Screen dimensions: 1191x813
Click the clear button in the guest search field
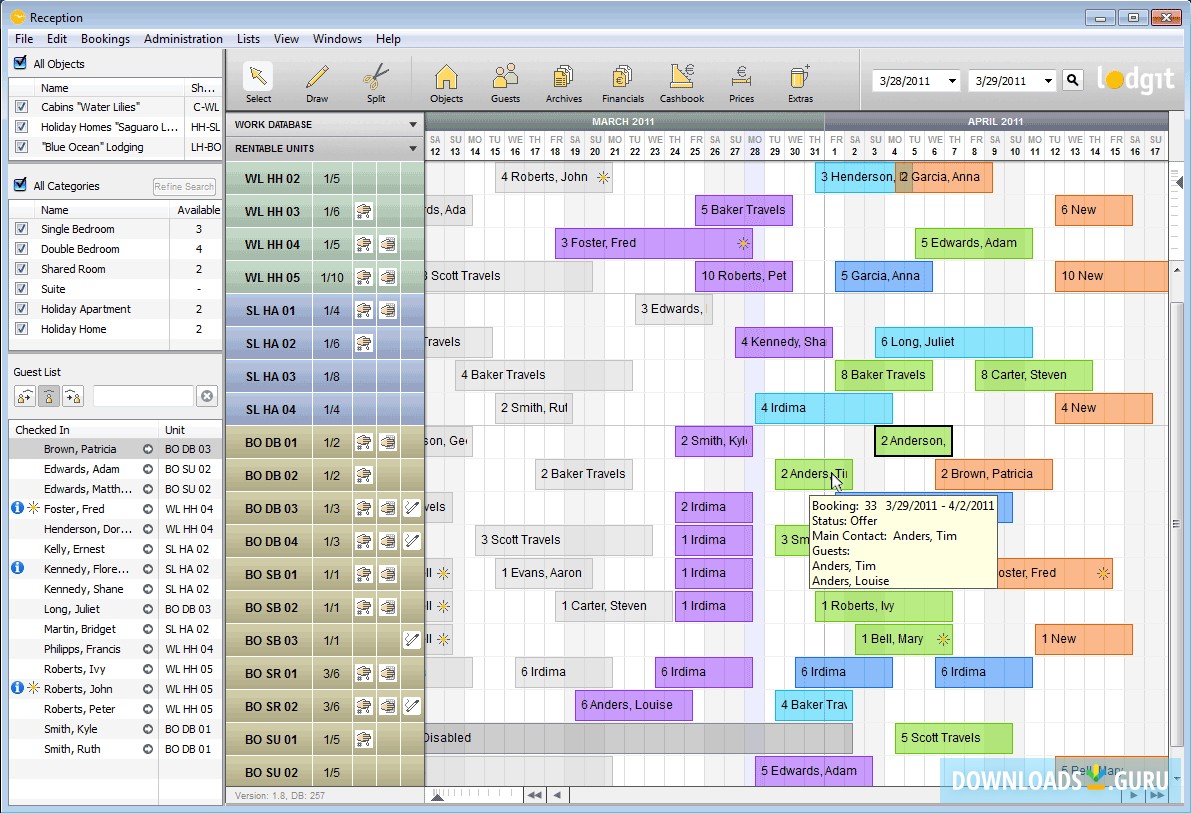coord(207,396)
